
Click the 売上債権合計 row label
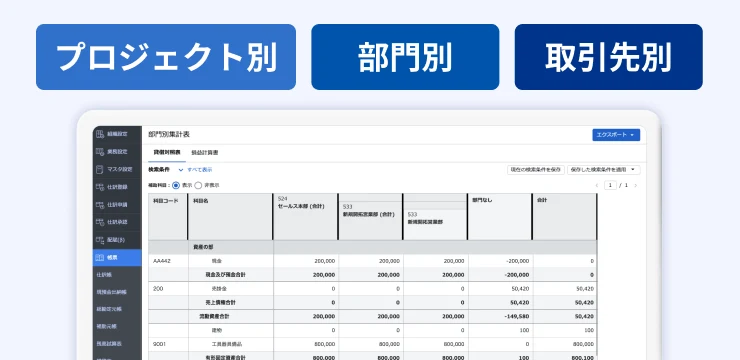pyautogui.click(x=219, y=302)
